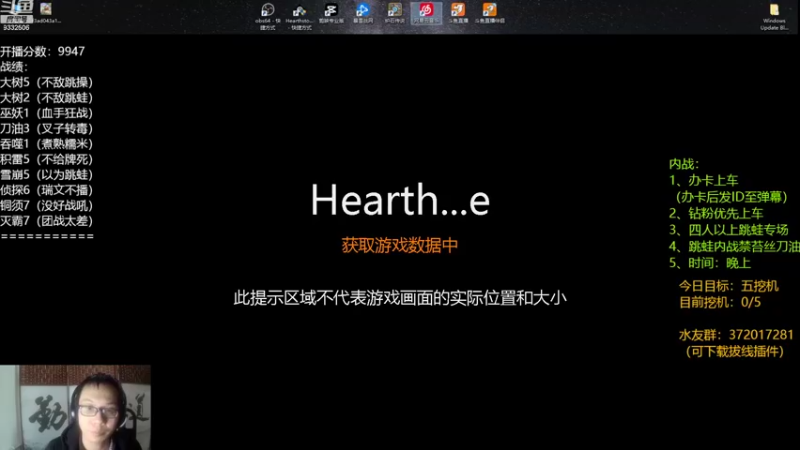The height and width of the screenshot is (450, 800).
Task: Click the 大树2 (不敌跳蛙) record line
Action: pyautogui.click(x=46, y=97)
